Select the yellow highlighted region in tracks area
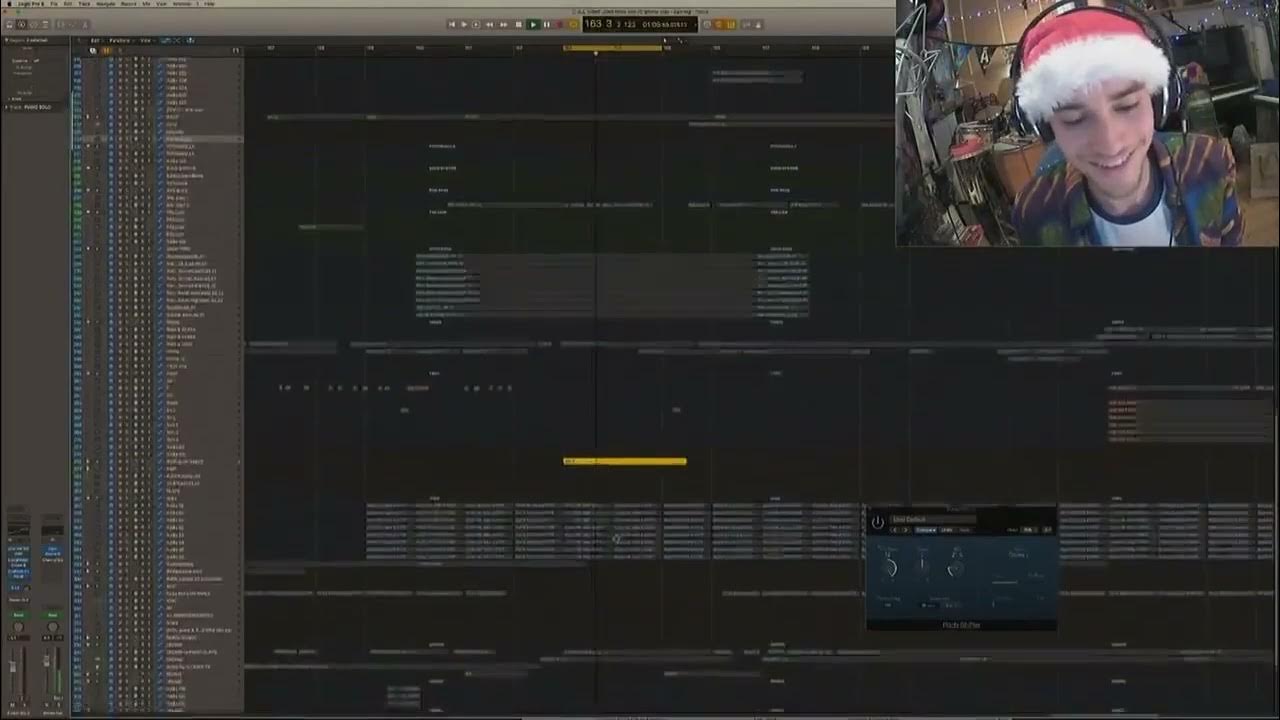The image size is (1280, 720). (x=625, y=461)
